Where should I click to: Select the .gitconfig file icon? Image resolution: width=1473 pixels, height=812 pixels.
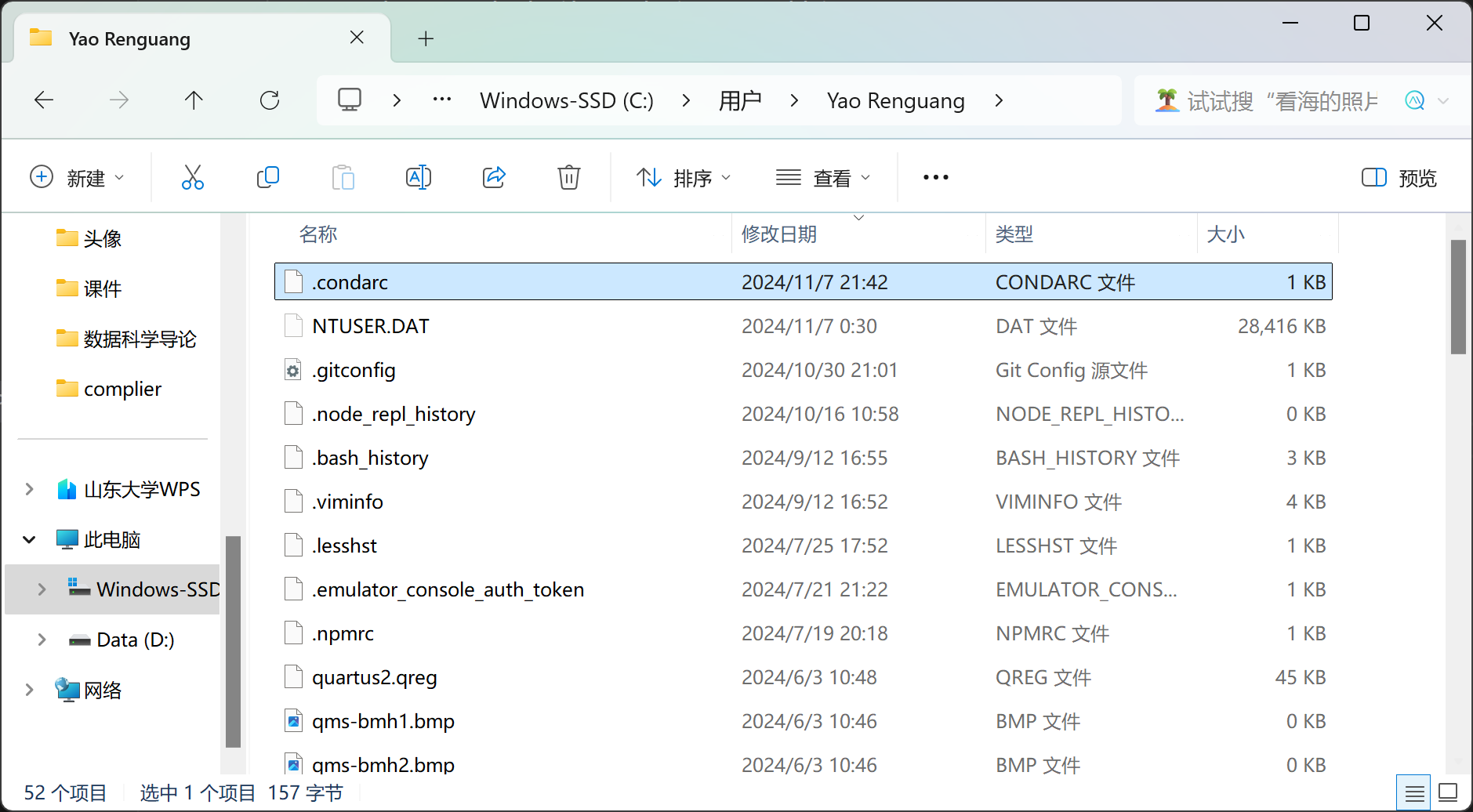click(x=293, y=370)
